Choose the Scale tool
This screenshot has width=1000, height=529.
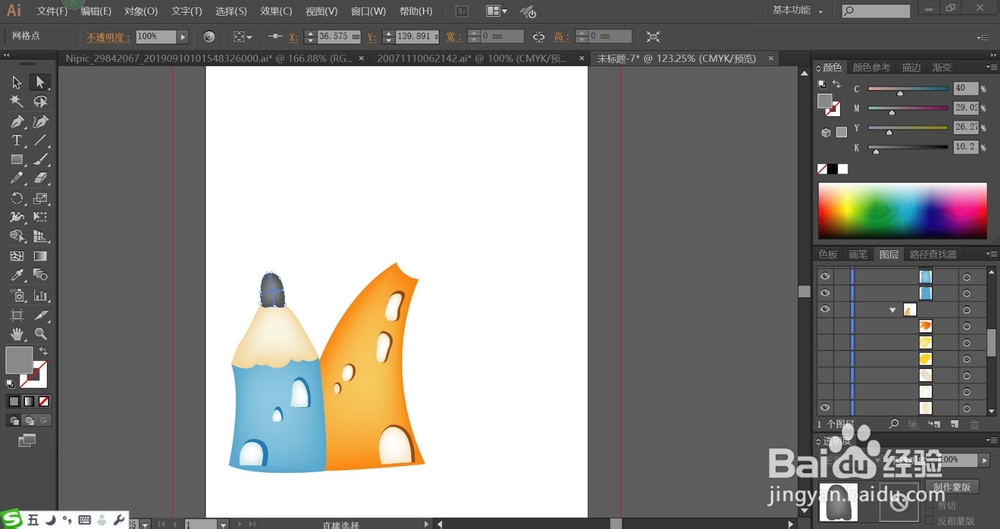point(40,198)
